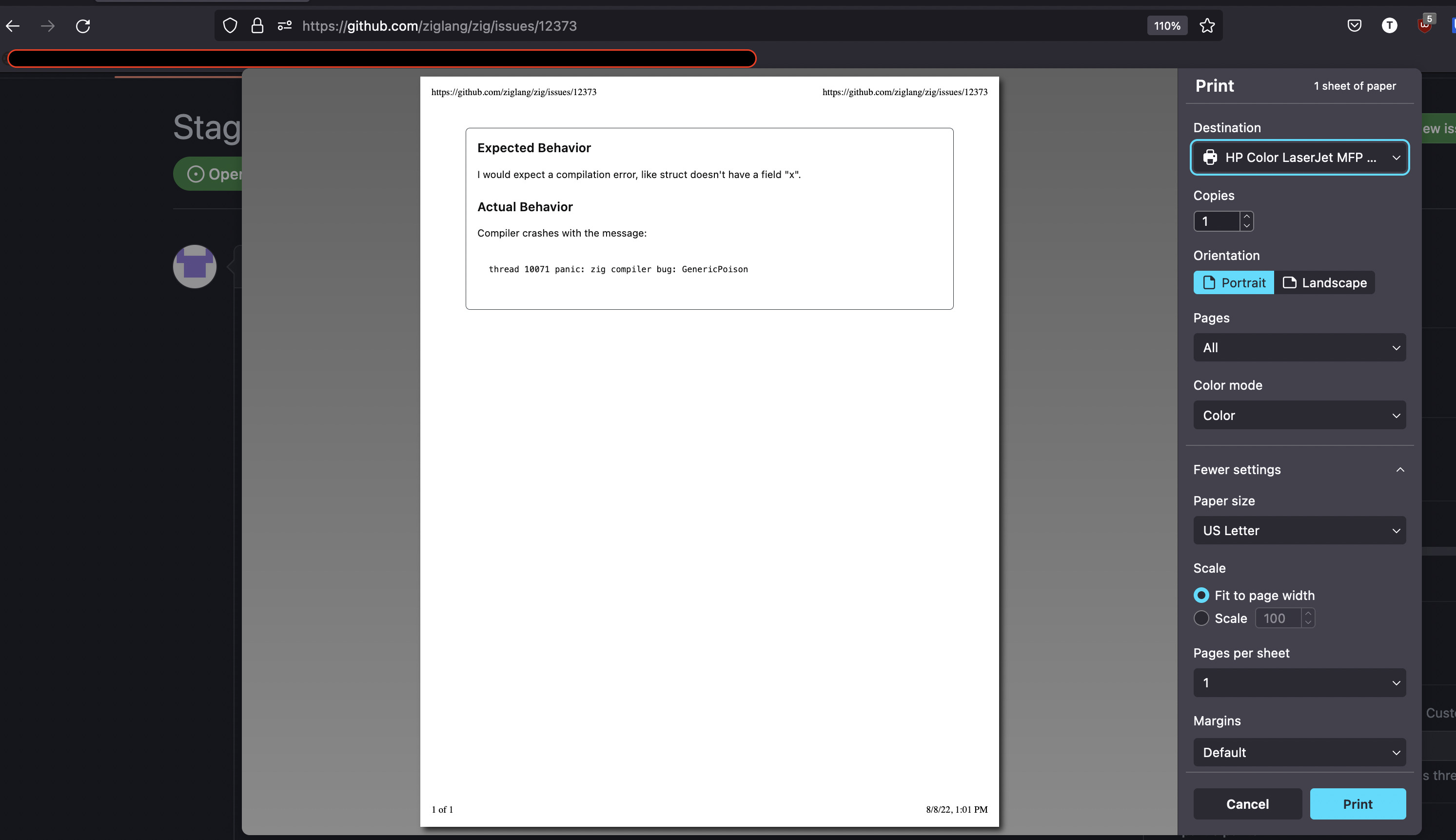Open site permissions icon in address bar
Viewport: 1456px width, 840px height.
tap(285, 26)
